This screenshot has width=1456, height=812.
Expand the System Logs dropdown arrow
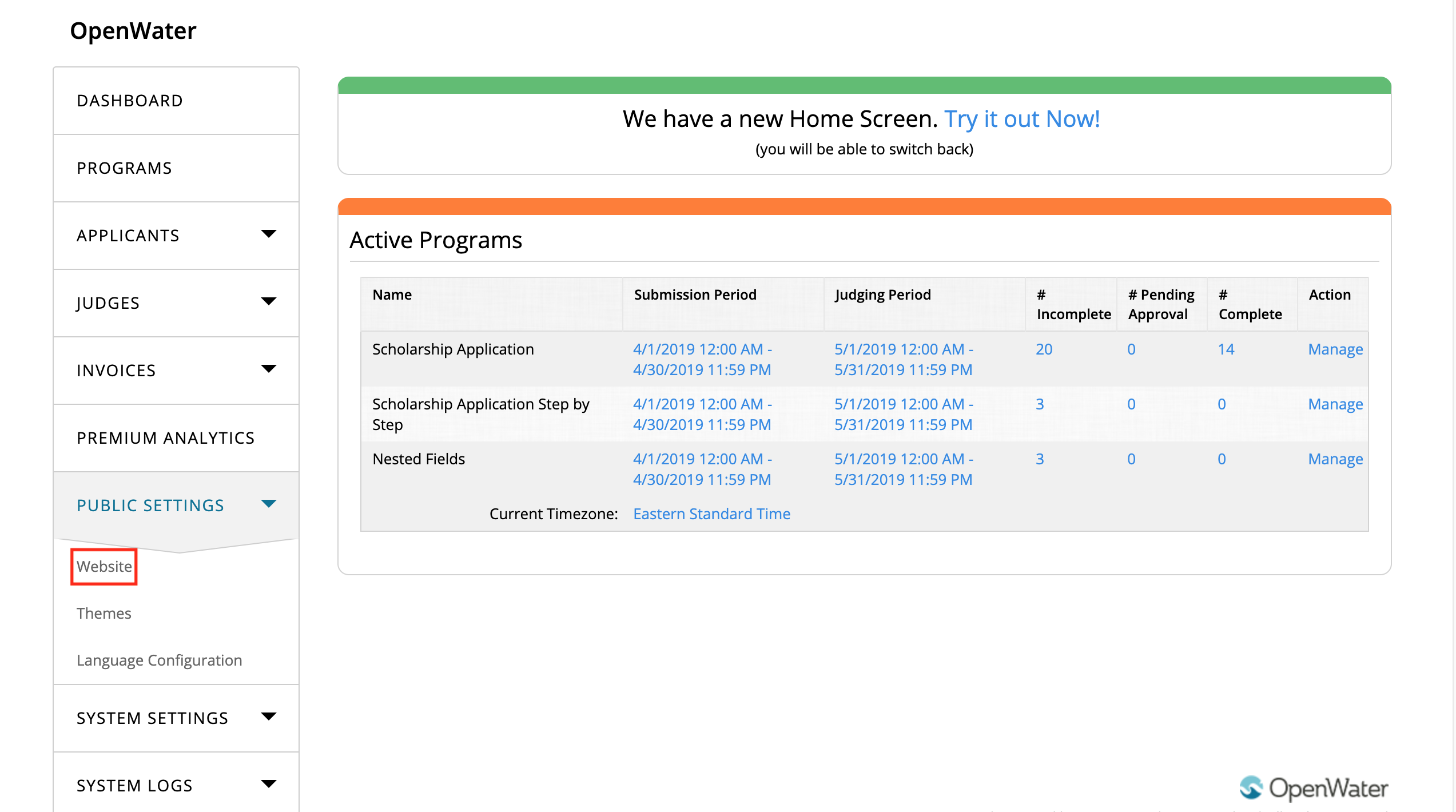(268, 784)
